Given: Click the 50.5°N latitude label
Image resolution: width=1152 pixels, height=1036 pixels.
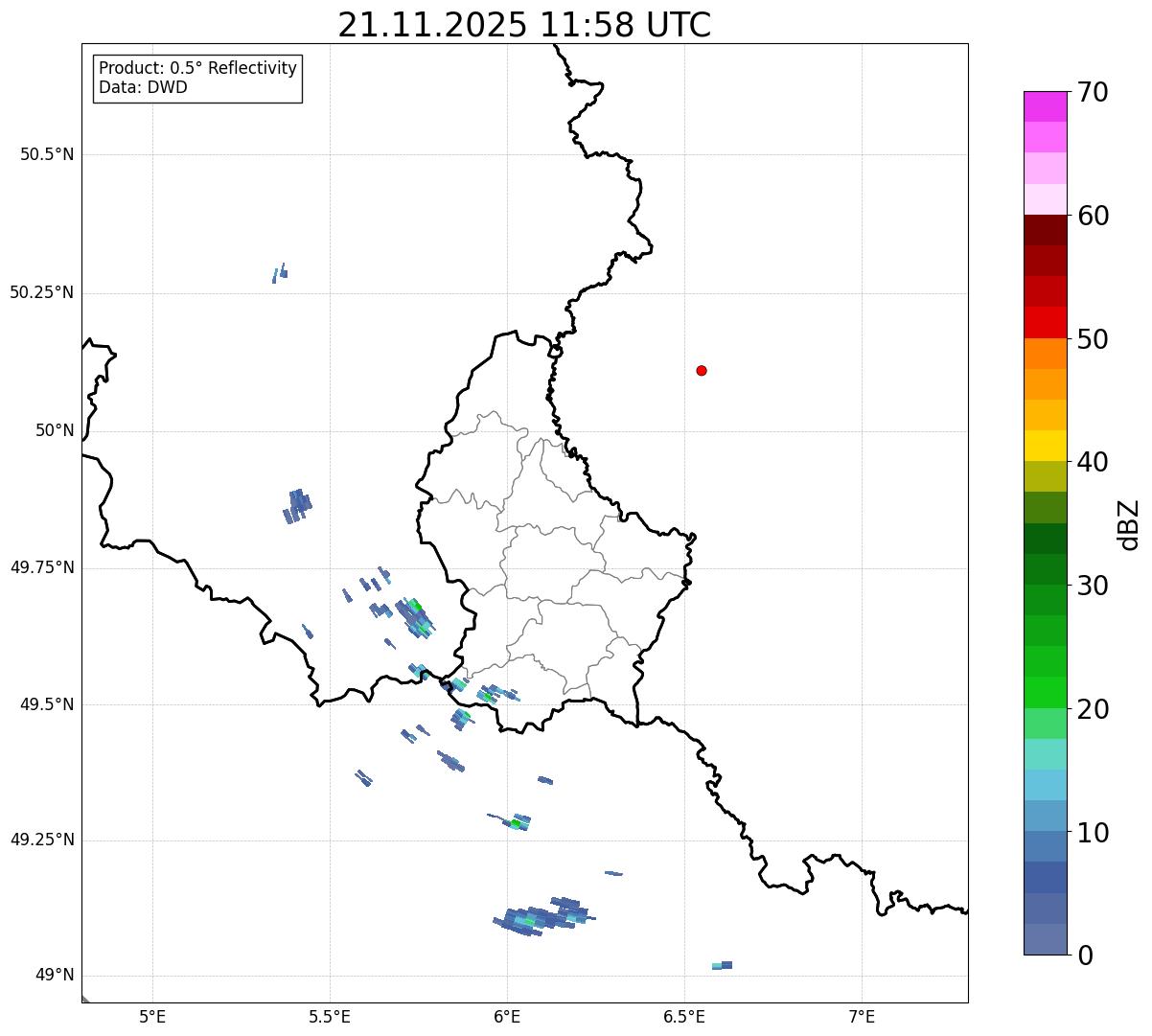Looking at the screenshot, I should [47, 154].
